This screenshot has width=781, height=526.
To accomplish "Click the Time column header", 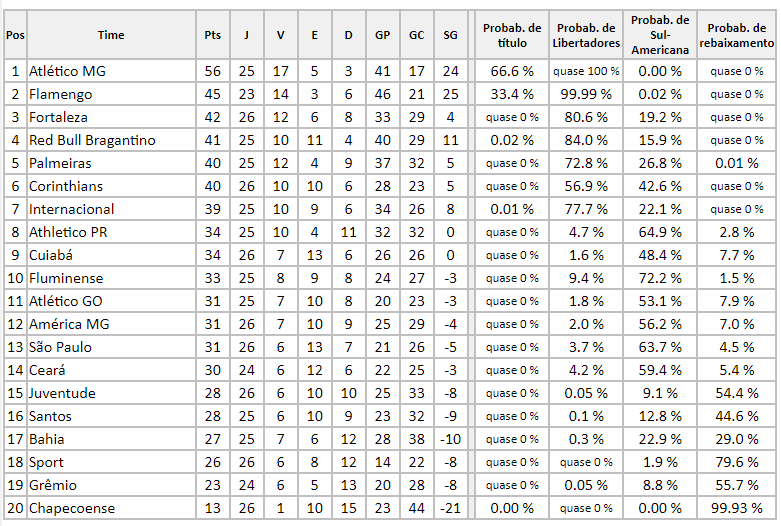I will pos(111,35).
